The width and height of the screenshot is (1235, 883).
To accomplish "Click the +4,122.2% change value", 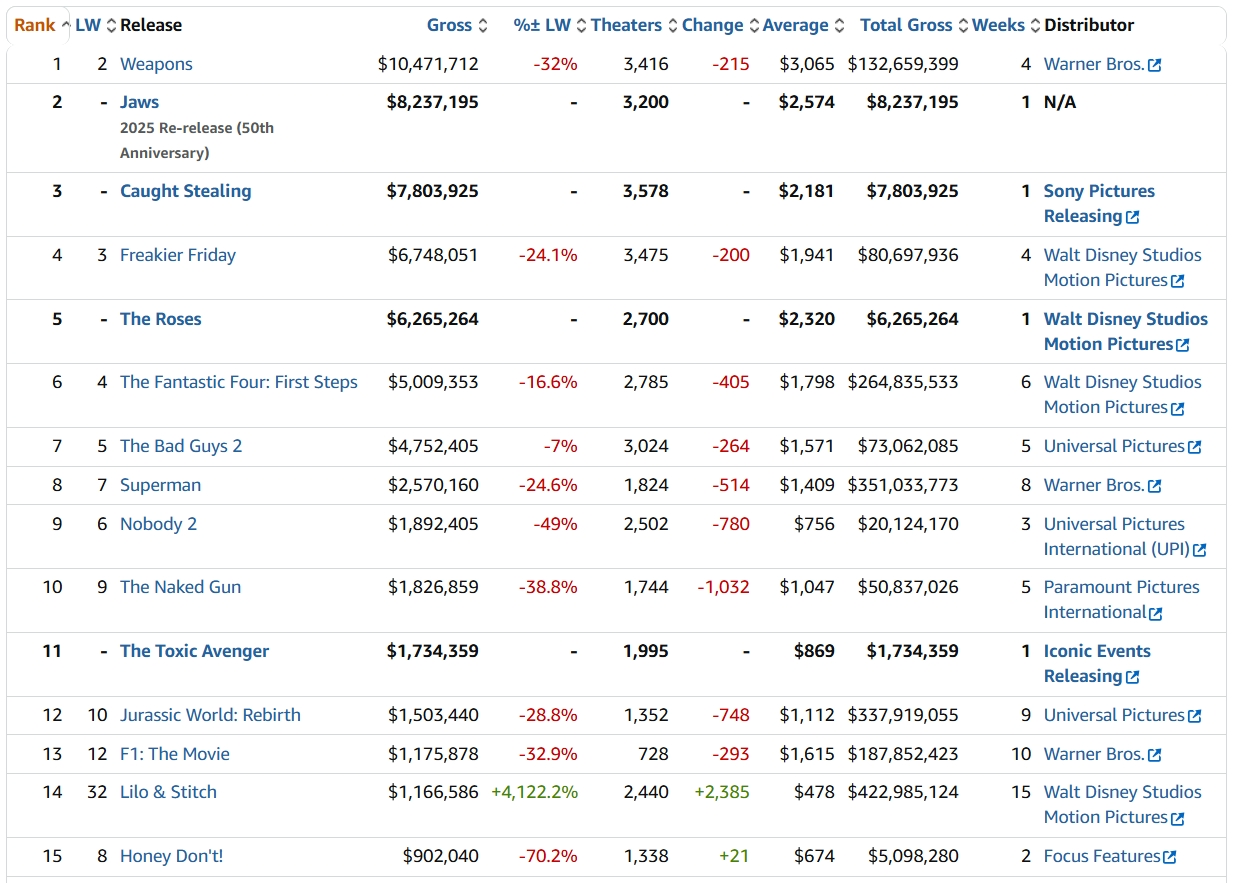I will 535,792.
